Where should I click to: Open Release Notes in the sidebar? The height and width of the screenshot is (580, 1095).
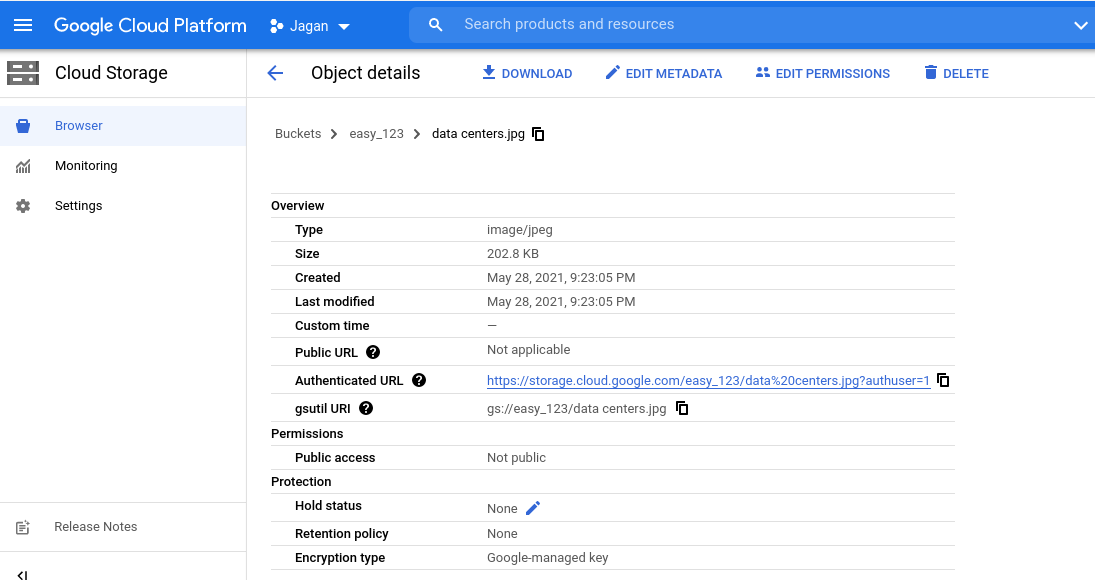click(x=123, y=527)
